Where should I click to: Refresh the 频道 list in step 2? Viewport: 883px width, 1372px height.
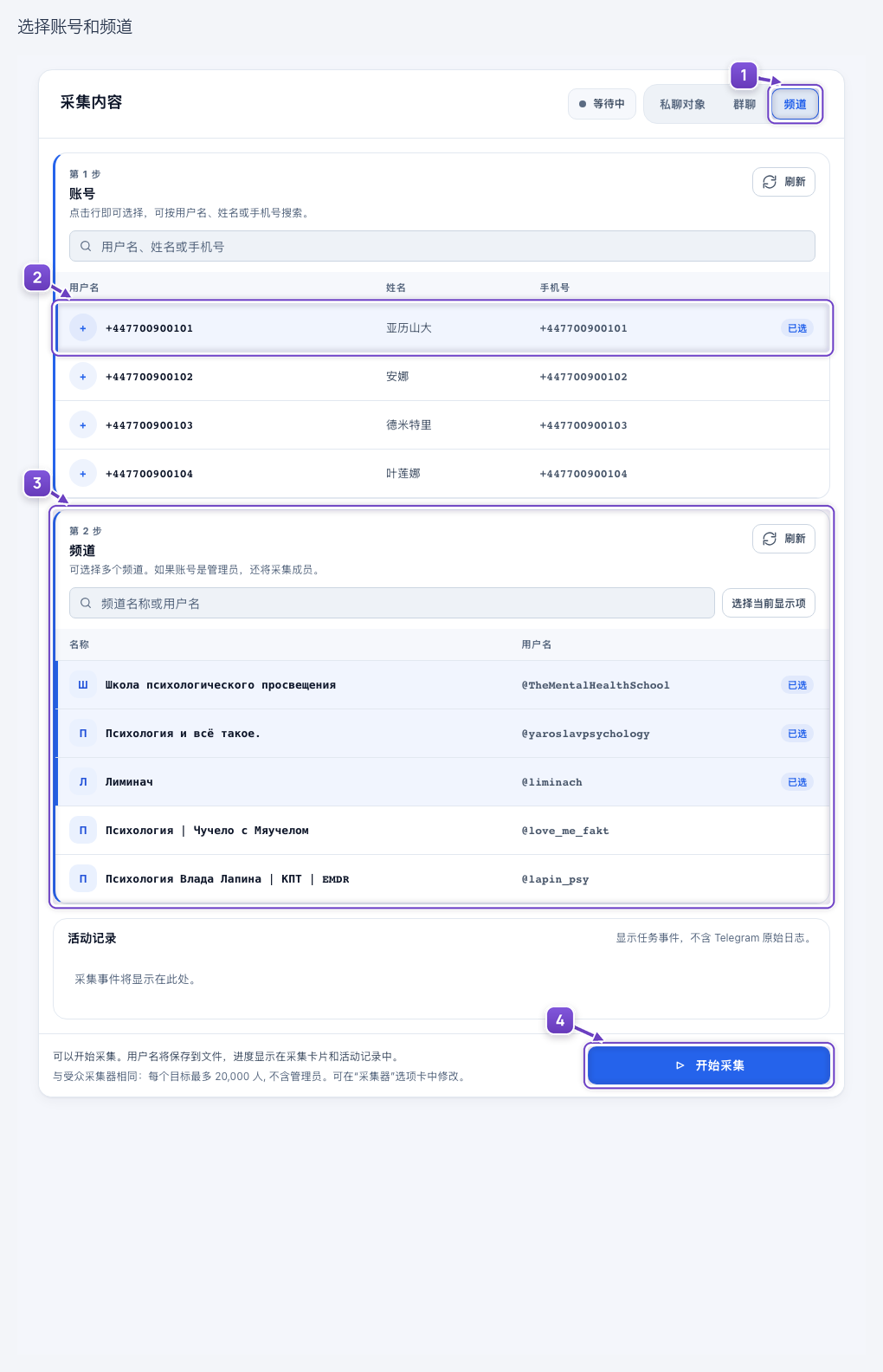pyautogui.click(x=783, y=539)
